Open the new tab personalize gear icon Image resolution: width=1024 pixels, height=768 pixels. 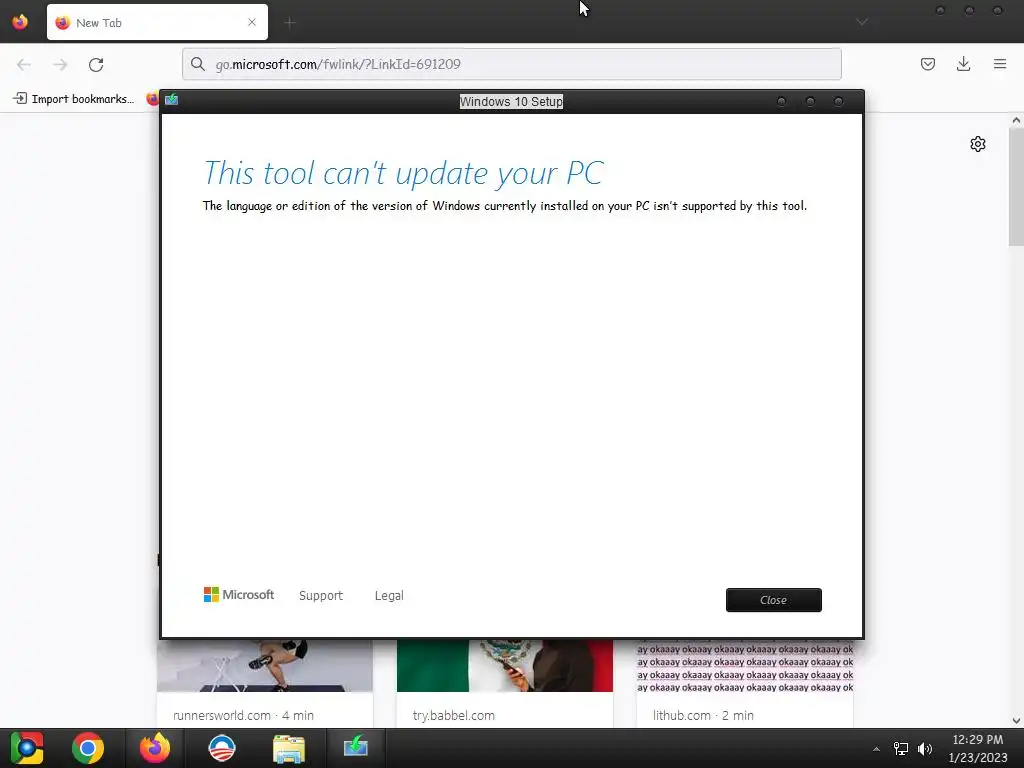(x=978, y=144)
